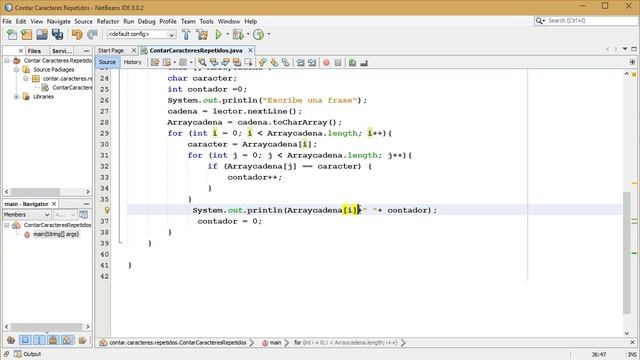Image resolution: width=640 pixels, height=360 pixels.
Task: Open the Output panel button
Action: 28,354
